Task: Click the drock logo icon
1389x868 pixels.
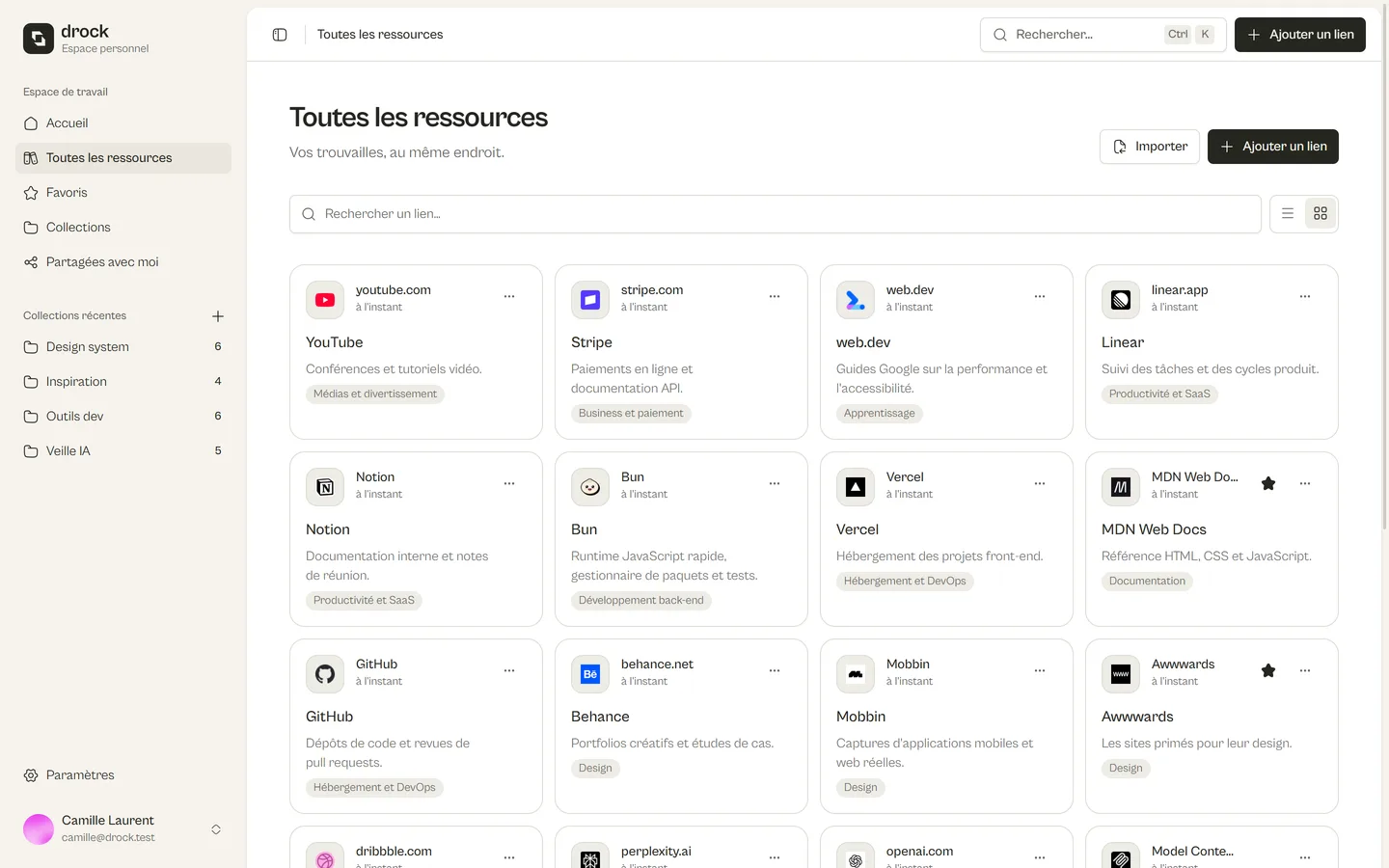Action: pyautogui.click(x=39, y=39)
